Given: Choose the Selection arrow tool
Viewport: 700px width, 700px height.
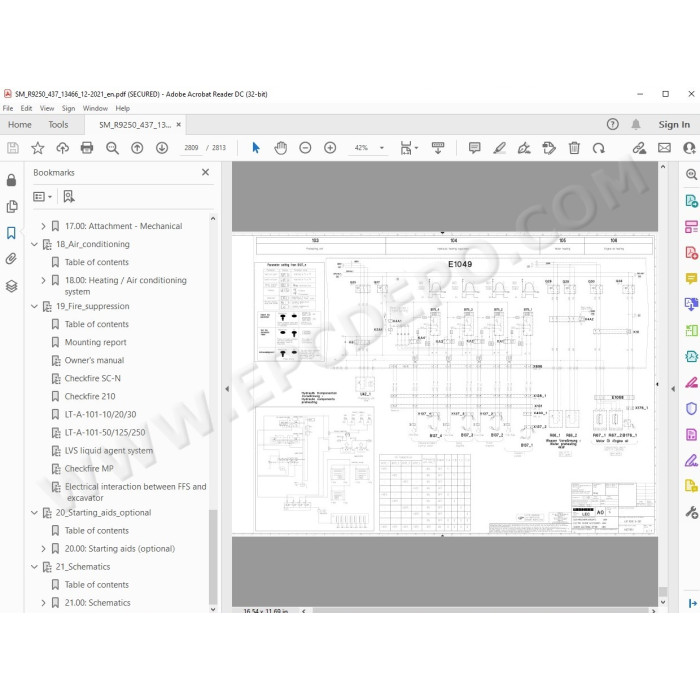Looking at the screenshot, I should [x=256, y=148].
